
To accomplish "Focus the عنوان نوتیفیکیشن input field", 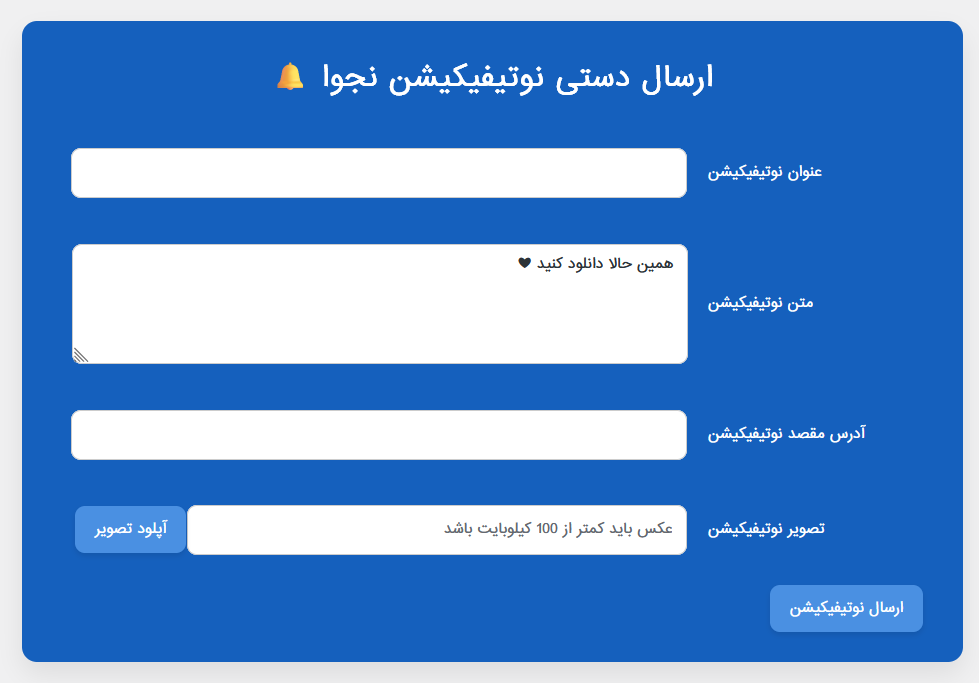I will coord(379,173).
